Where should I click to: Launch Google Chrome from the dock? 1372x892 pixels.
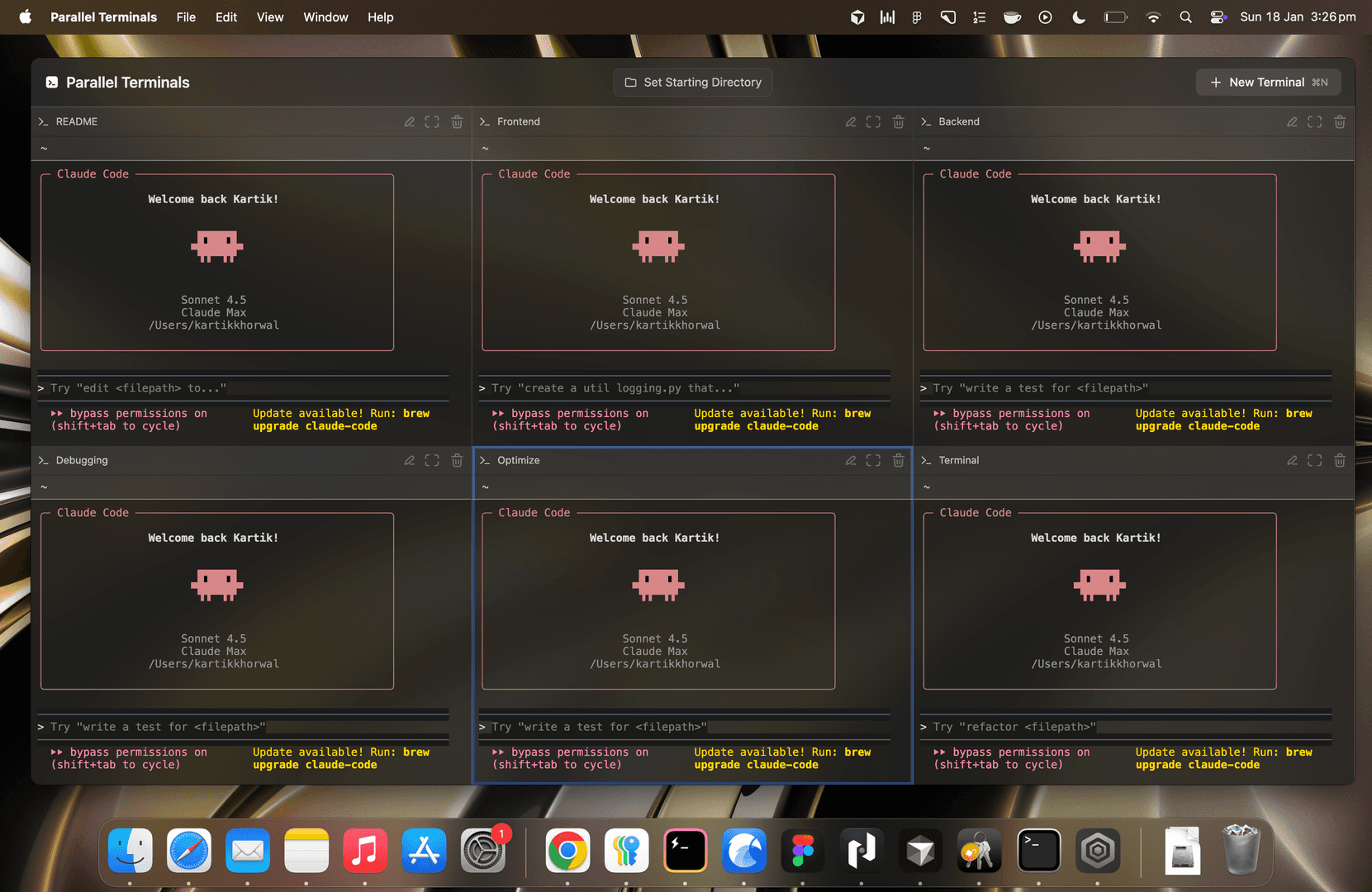coord(567,851)
